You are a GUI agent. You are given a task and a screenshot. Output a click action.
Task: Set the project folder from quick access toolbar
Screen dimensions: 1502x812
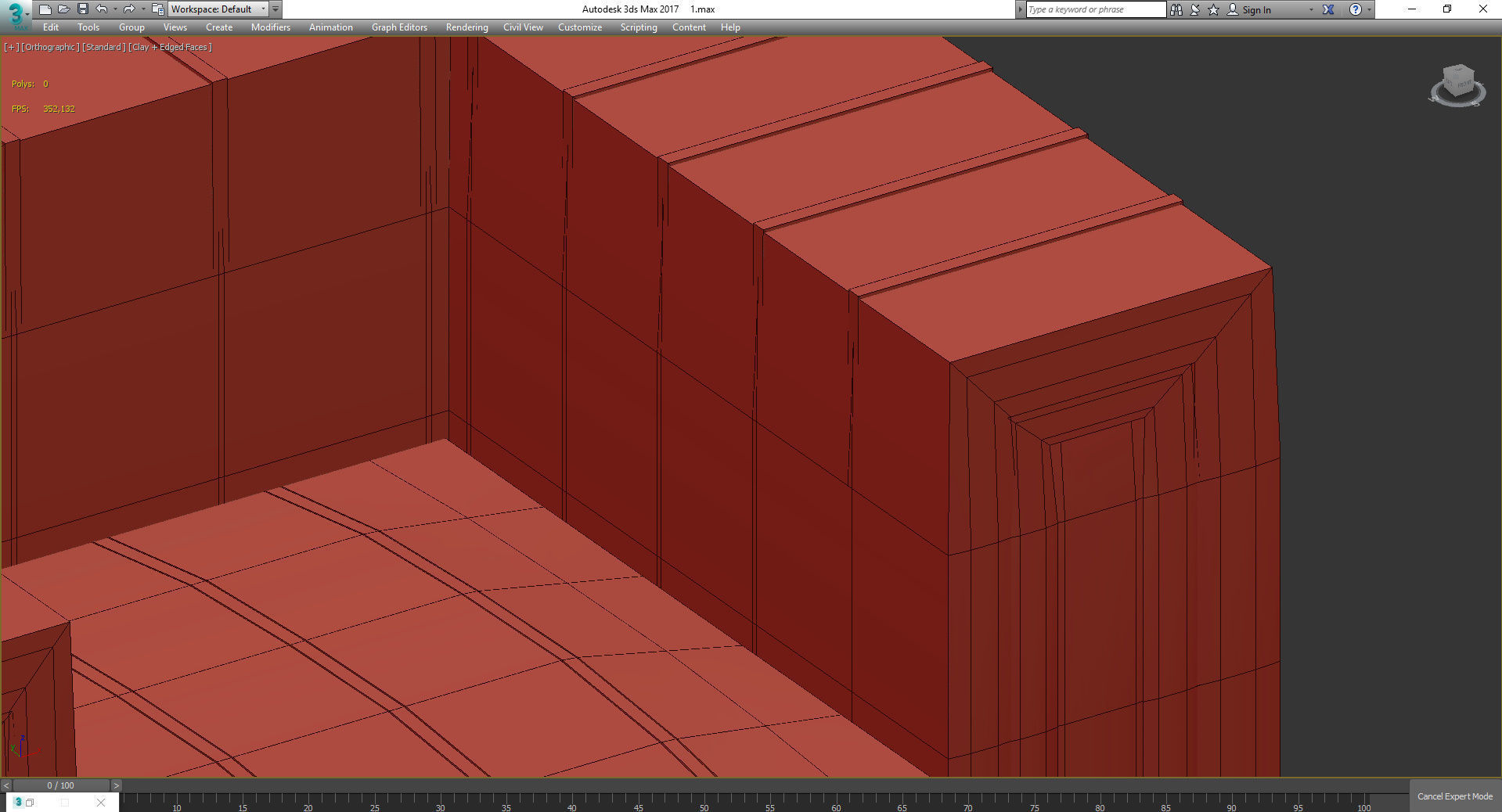tap(157, 9)
